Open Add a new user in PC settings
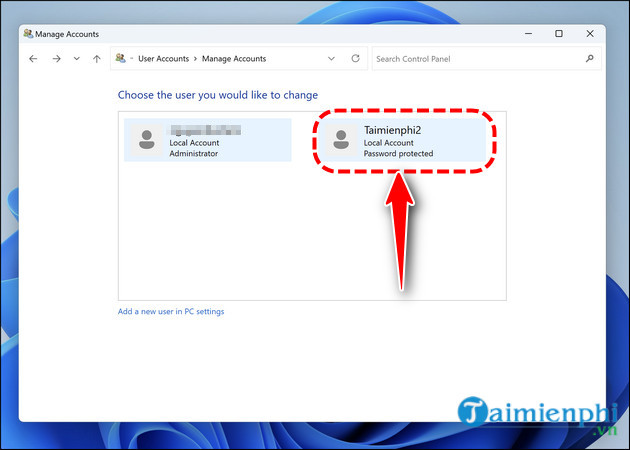 tap(171, 311)
